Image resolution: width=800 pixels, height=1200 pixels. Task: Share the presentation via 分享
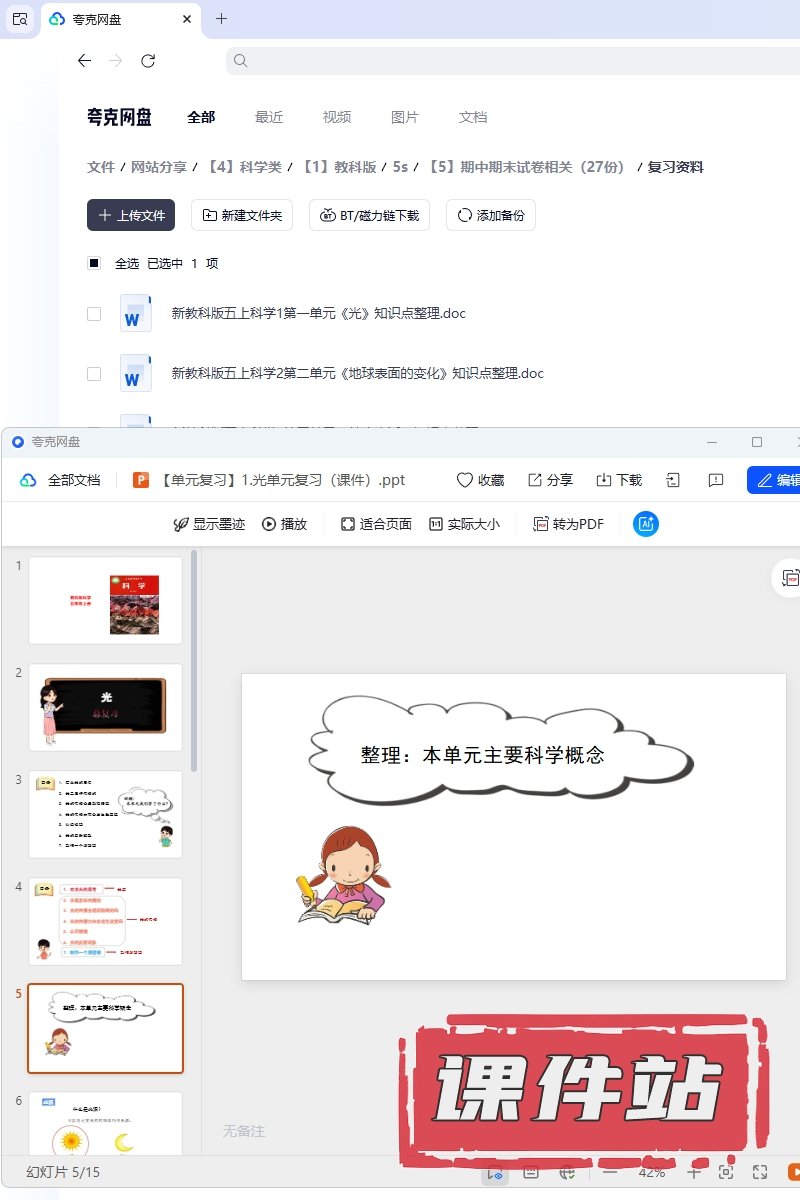[x=550, y=480]
